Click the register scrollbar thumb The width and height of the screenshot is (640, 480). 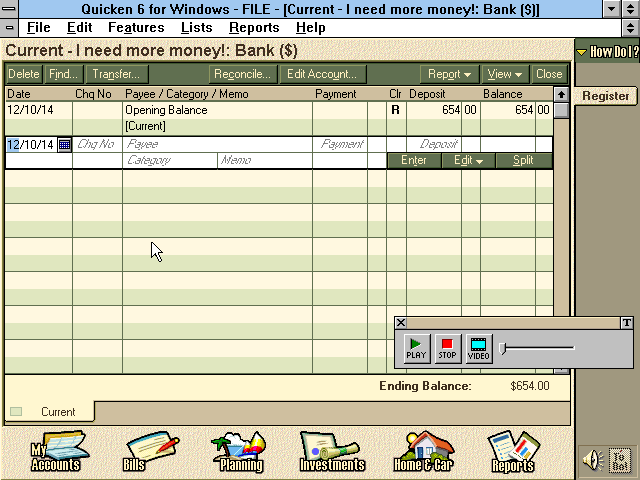pyautogui.click(x=561, y=111)
